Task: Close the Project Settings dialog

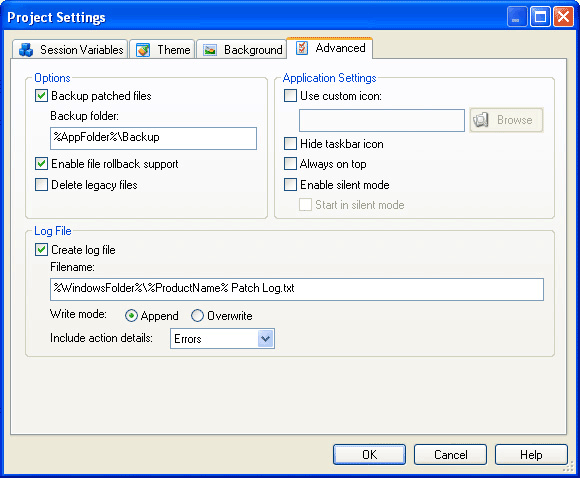Action: click(563, 17)
